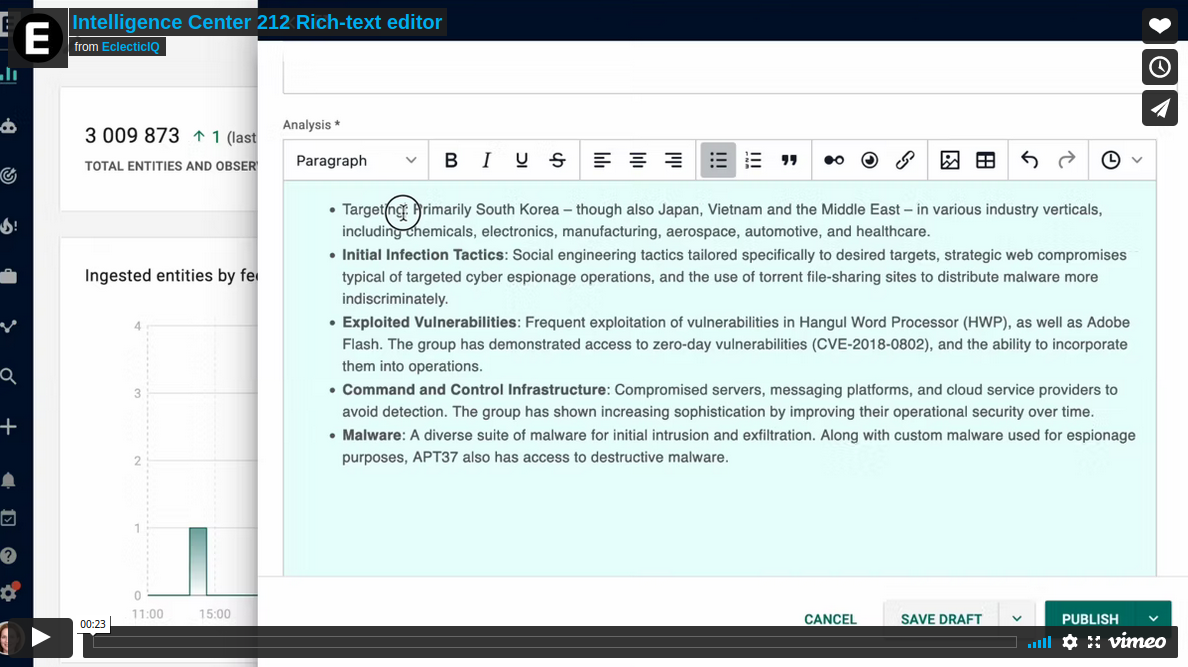Click CANCEL below the editor
Viewport: 1188px width, 667px height.
pyautogui.click(x=830, y=619)
